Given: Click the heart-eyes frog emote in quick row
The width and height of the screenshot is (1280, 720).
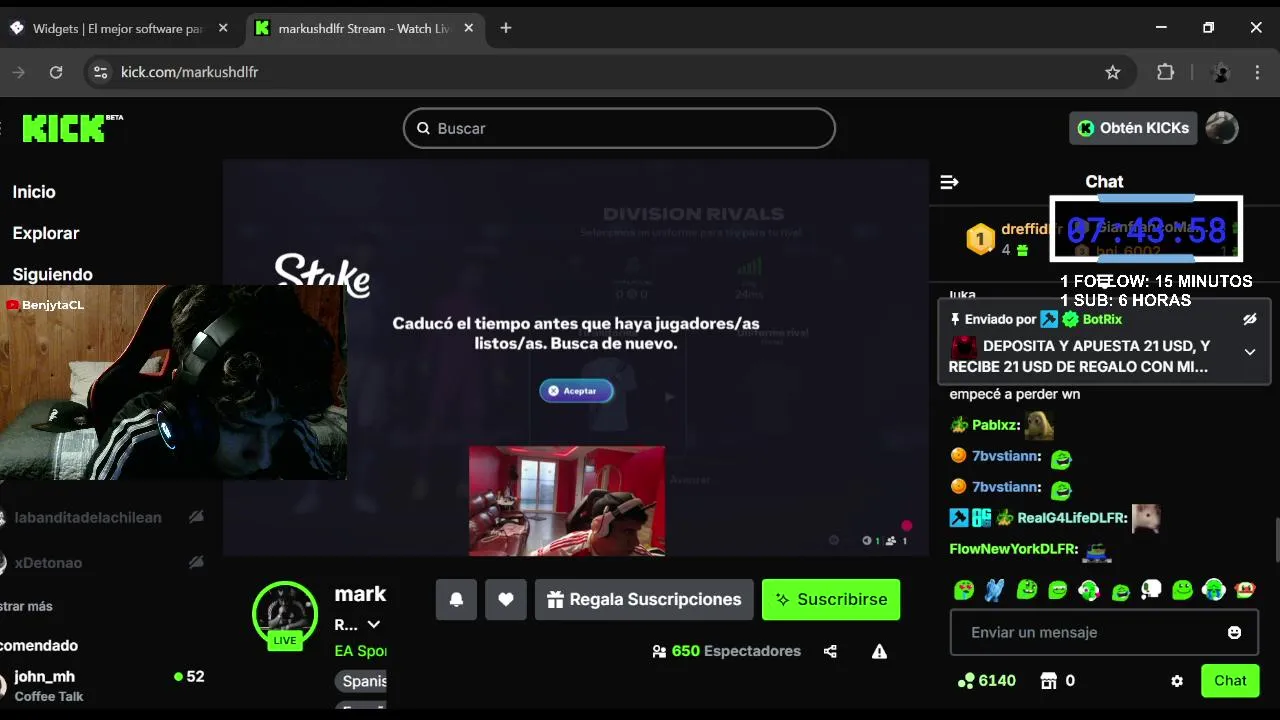Looking at the screenshot, I should tap(964, 590).
